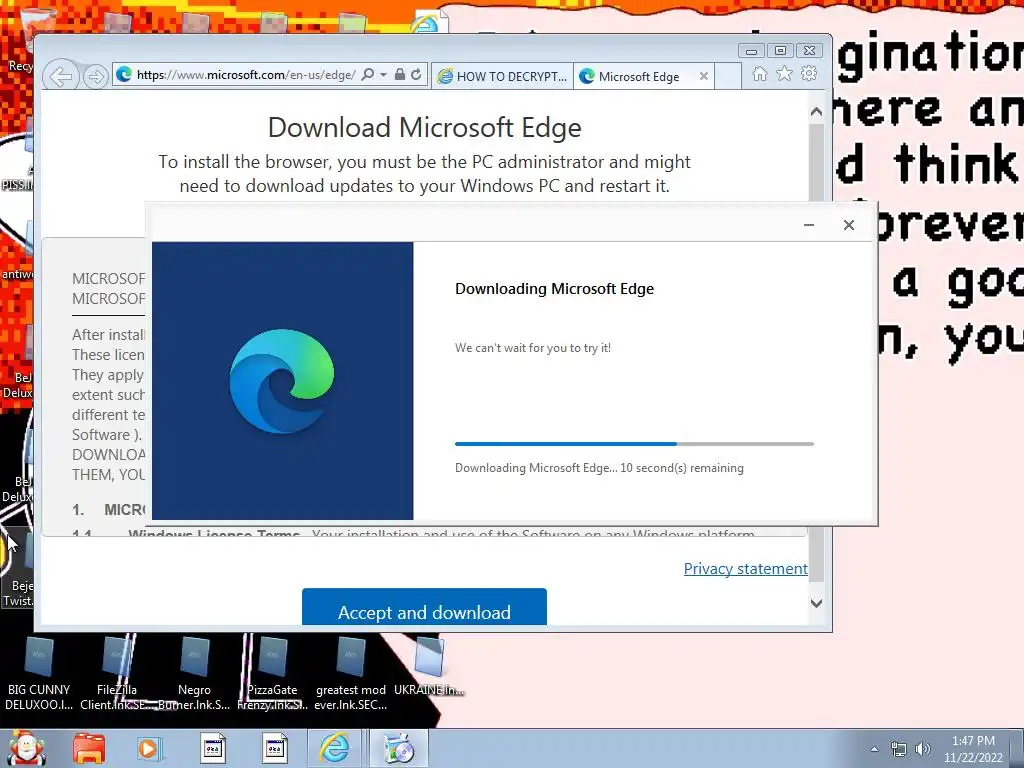Select the FileZilla Client desktop shortcut
This screenshot has height=768, width=1024.
[116, 675]
